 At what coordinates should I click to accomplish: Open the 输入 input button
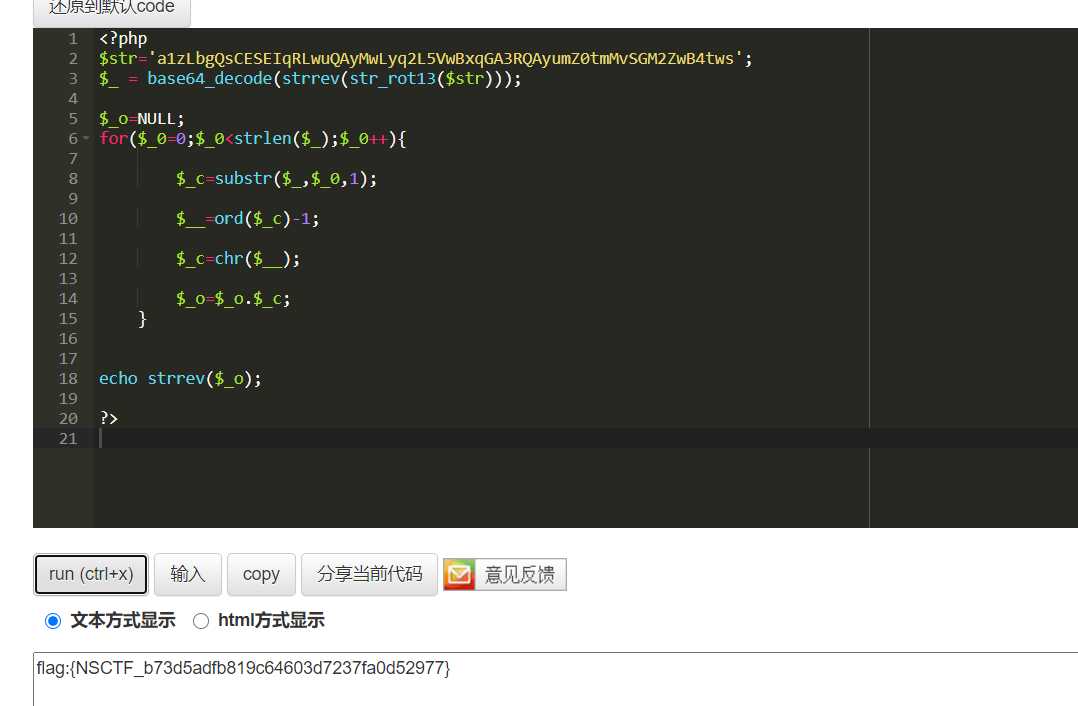188,574
